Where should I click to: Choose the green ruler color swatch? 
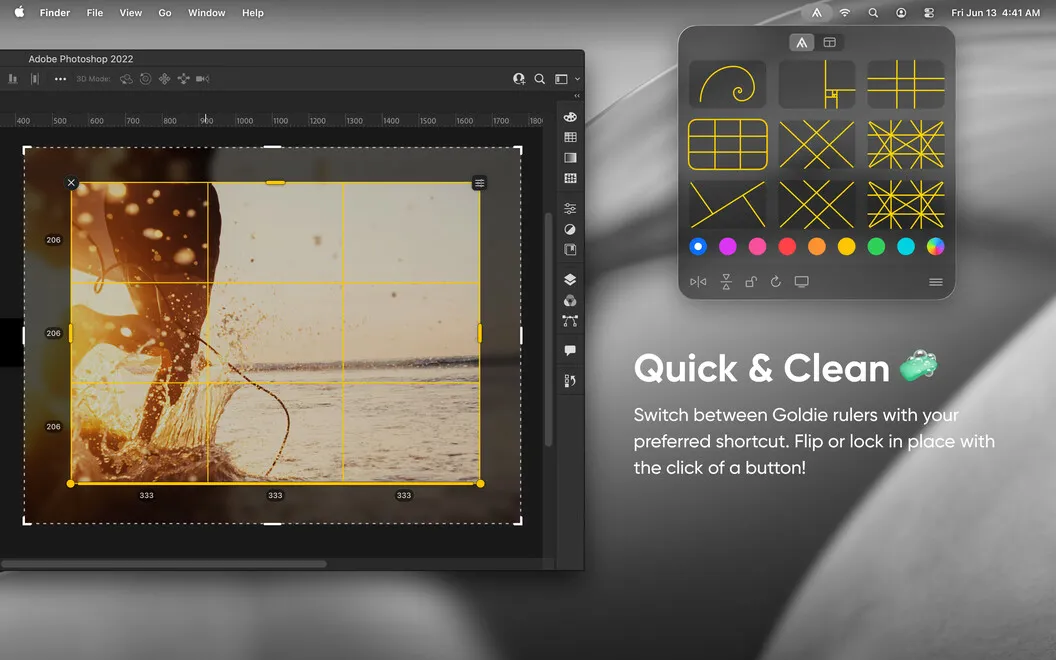tap(876, 246)
